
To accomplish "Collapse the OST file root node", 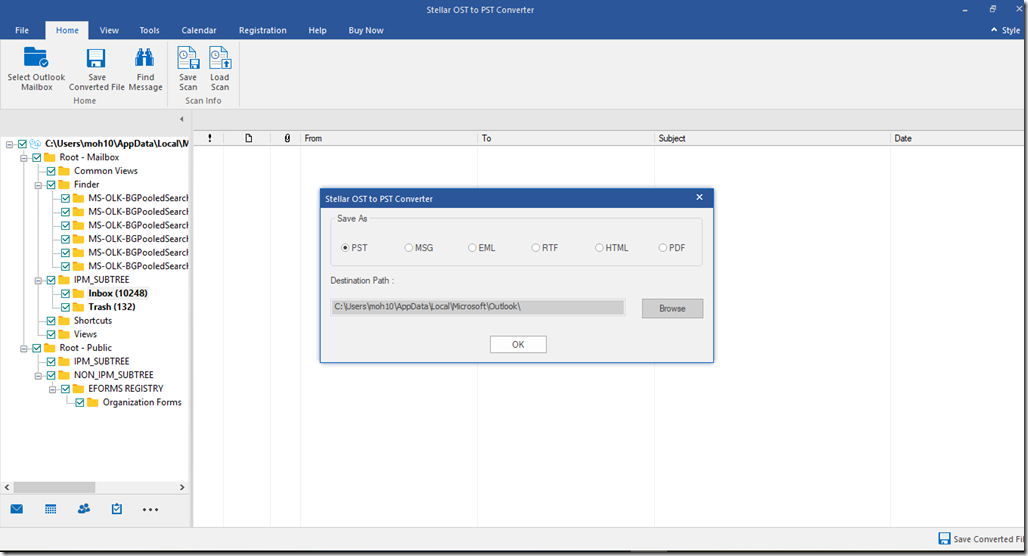I will [x=9, y=144].
